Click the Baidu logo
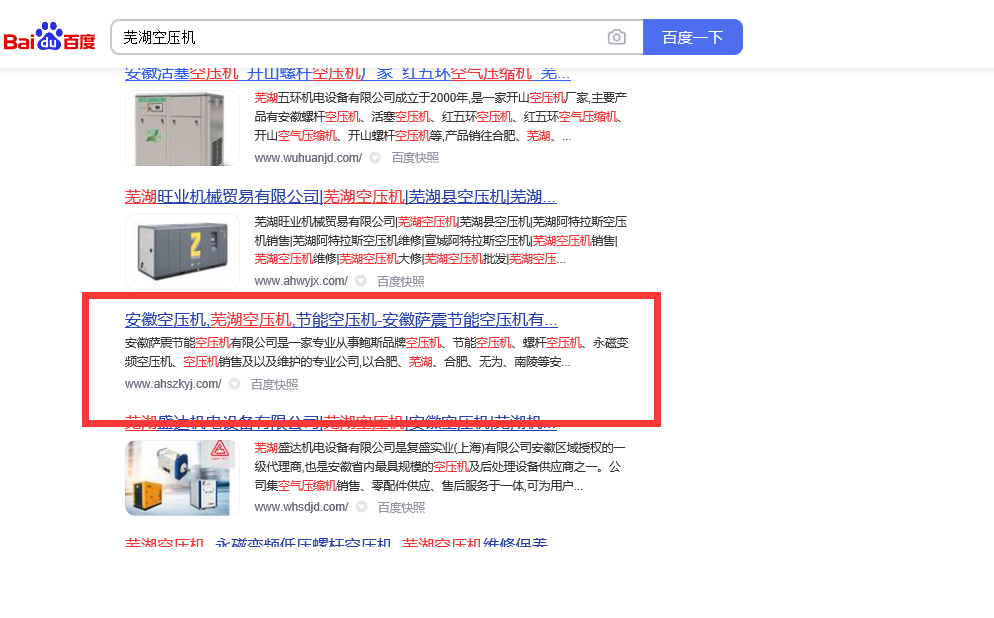This screenshot has width=994, height=618. click(x=49, y=38)
